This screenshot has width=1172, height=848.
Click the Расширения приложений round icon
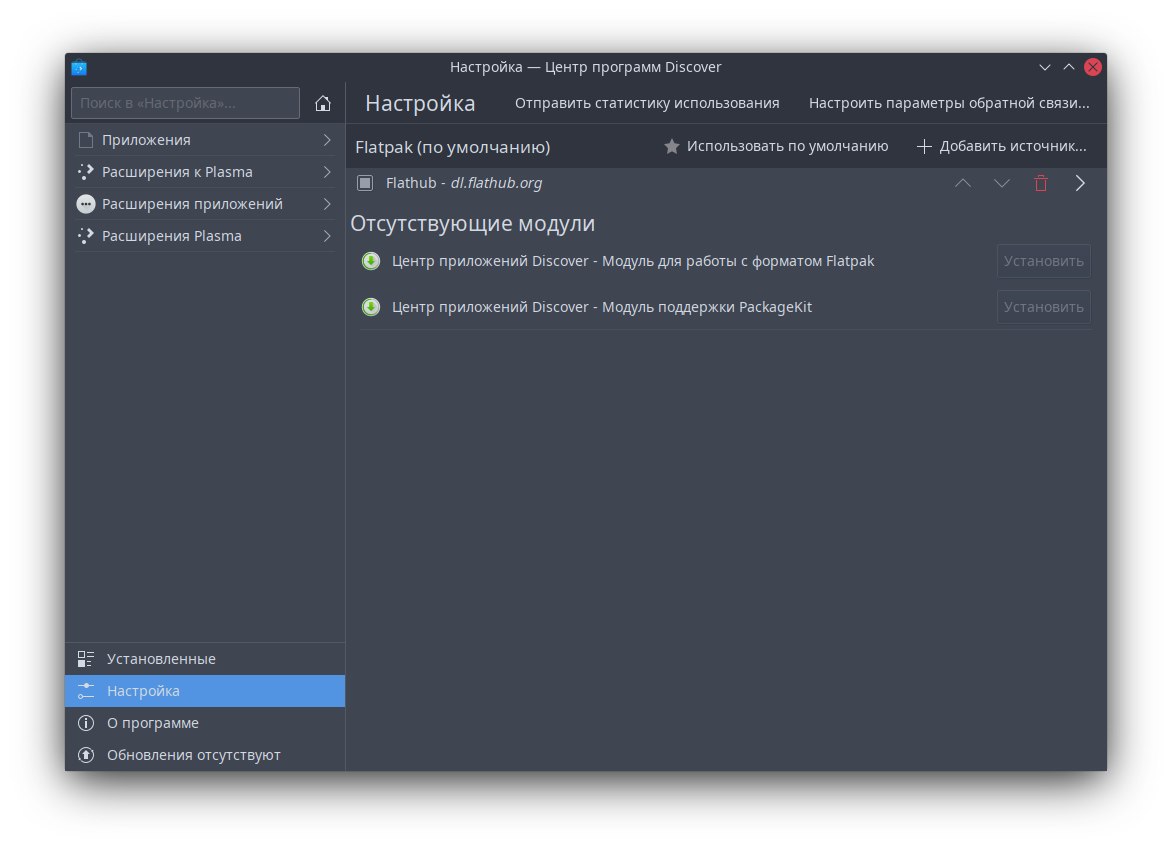tap(86, 204)
